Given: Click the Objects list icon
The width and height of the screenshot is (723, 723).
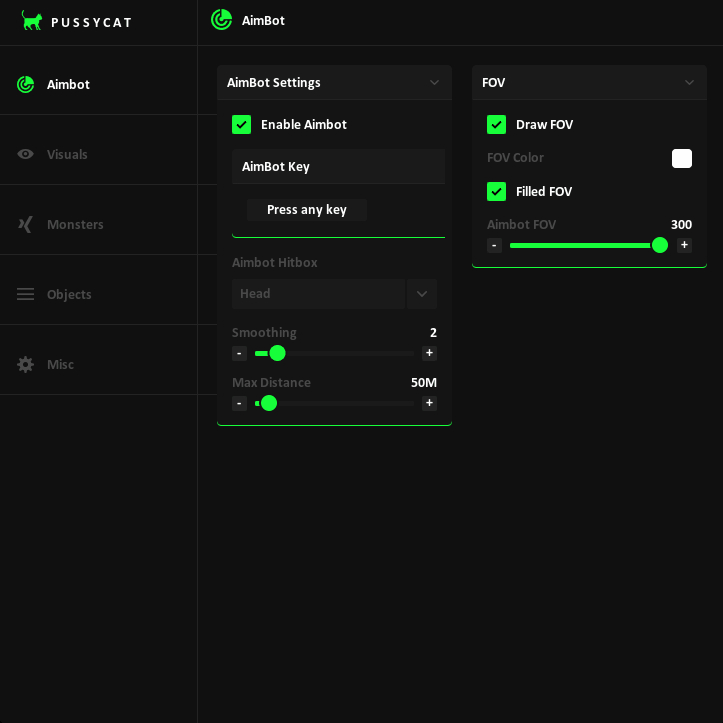Looking at the screenshot, I should [x=26, y=294].
